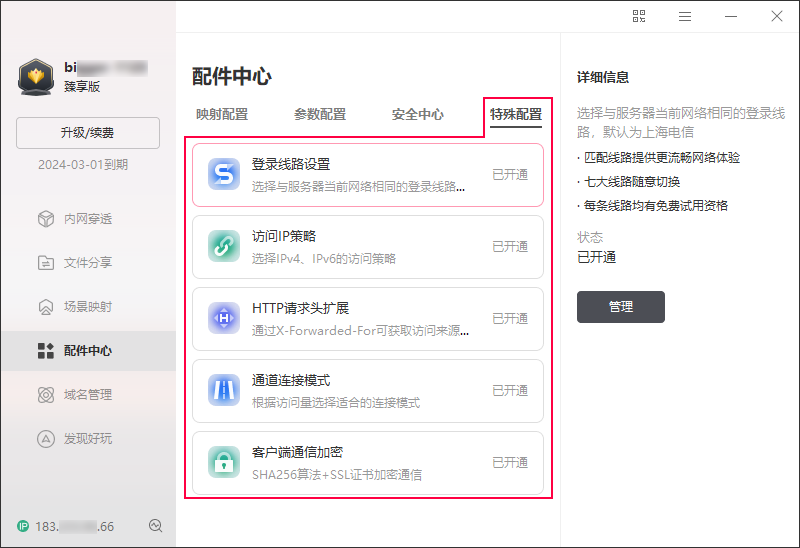
Task: Click the 升级/续费 button
Action: pyautogui.click(x=88, y=133)
